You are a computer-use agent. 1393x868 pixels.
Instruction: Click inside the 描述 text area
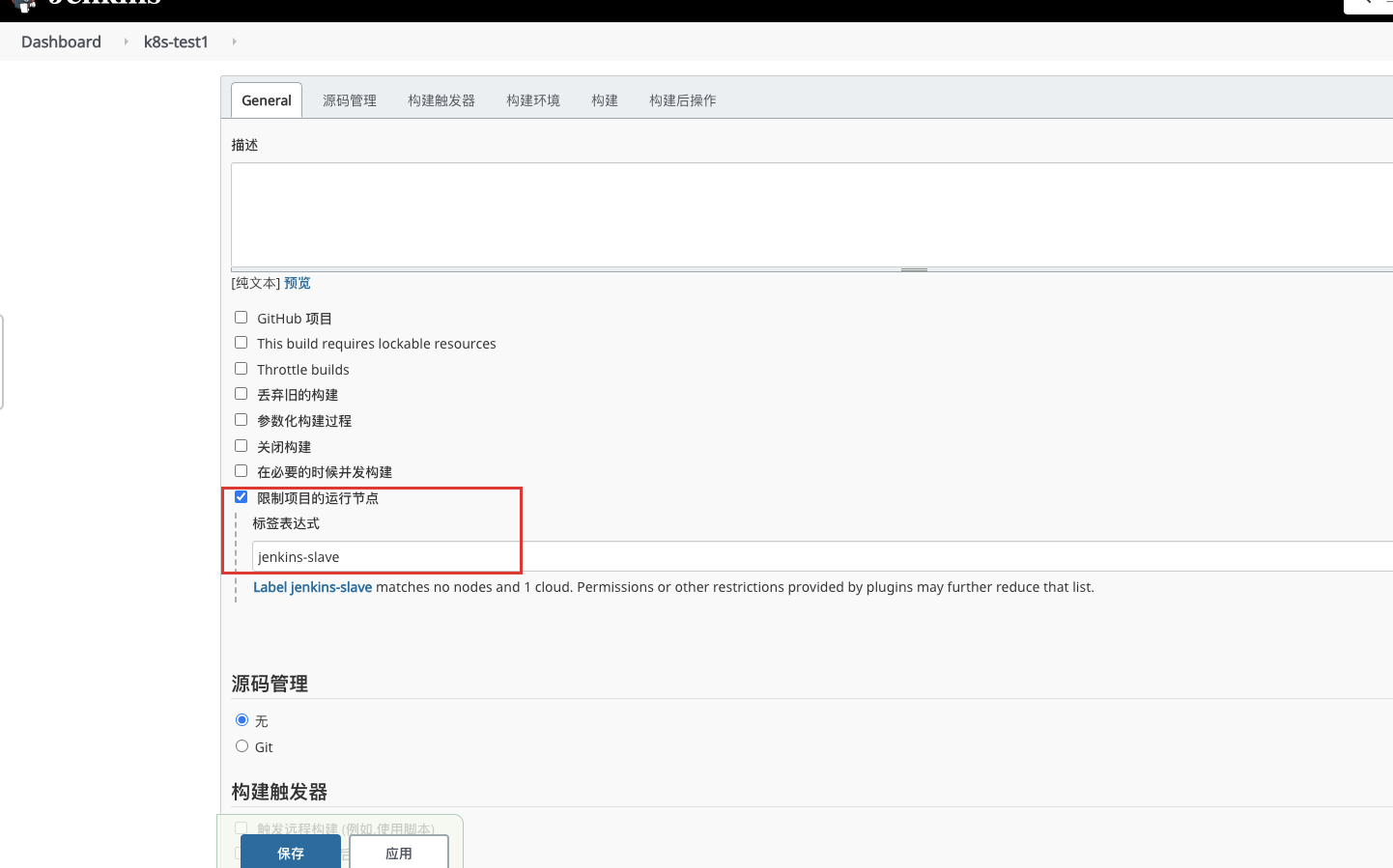pyautogui.click(x=811, y=214)
